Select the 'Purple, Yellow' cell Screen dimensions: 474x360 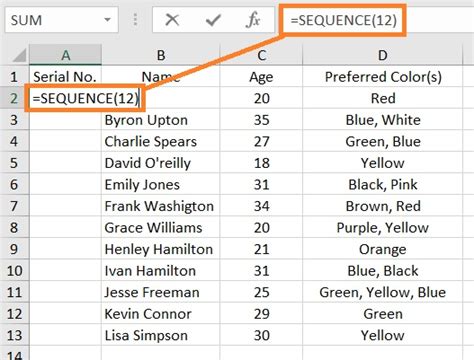[x=383, y=228]
